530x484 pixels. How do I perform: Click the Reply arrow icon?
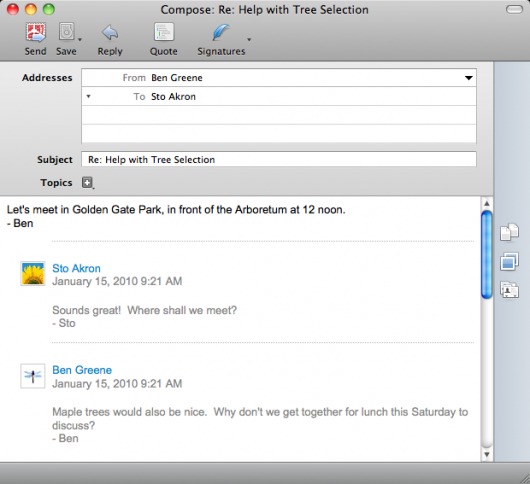[110, 33]
